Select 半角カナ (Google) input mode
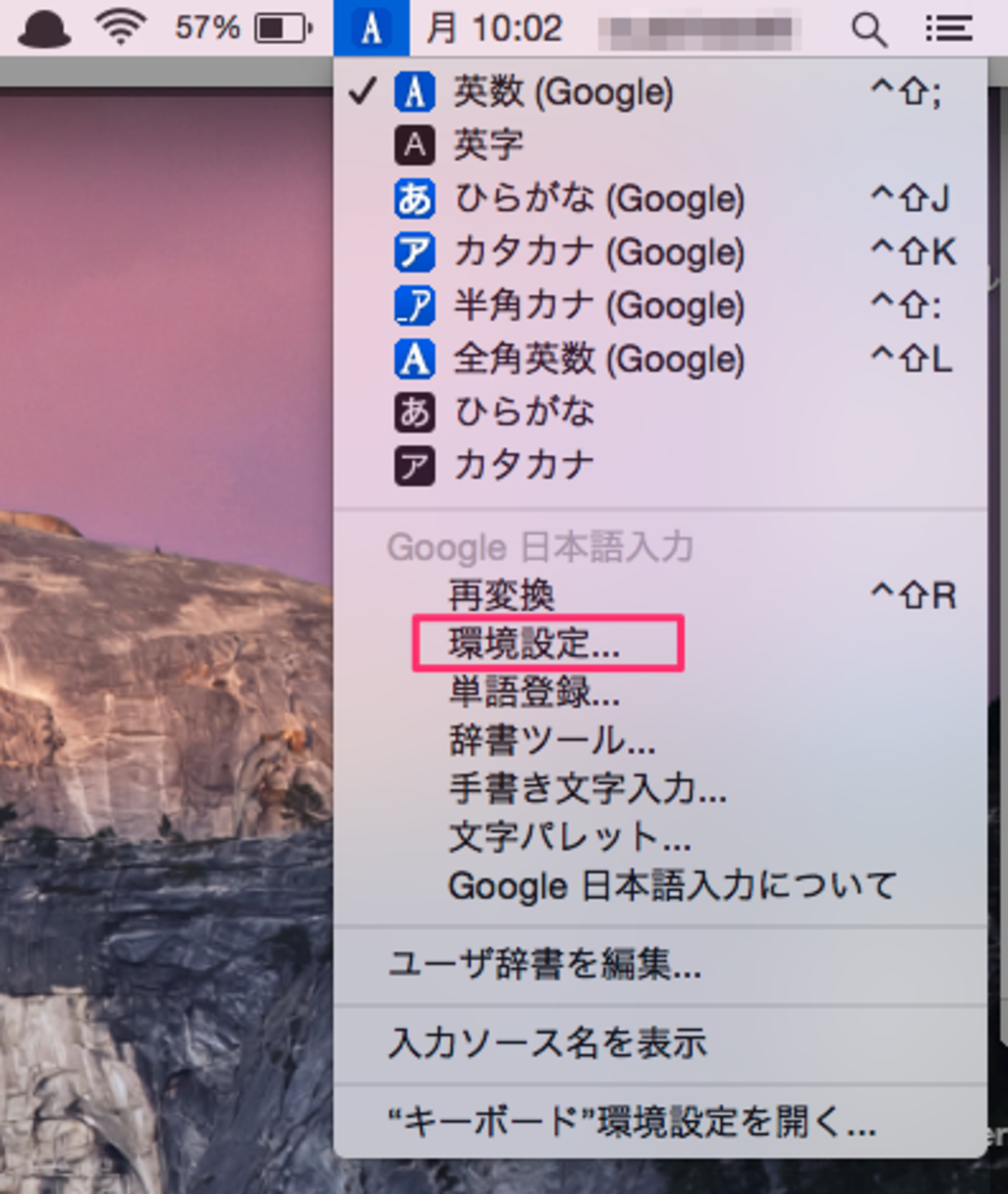The height and width of the screenshot is (1194, 1008). [x=661, y=305]
